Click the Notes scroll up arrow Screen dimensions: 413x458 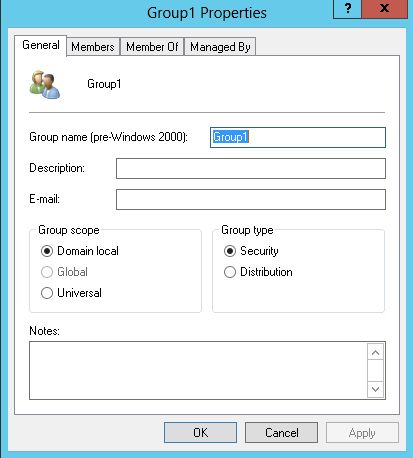click(375, 353)
